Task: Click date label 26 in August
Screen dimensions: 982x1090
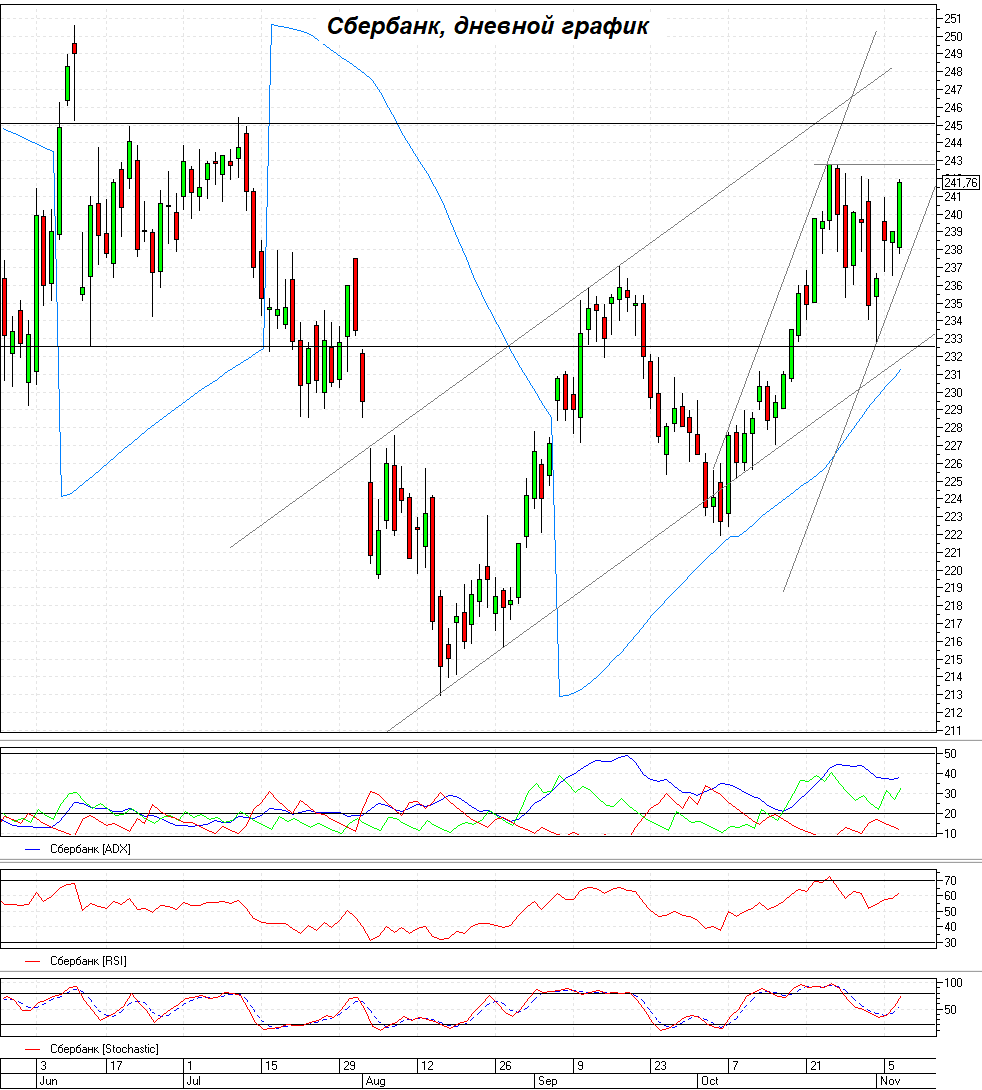Action: pyautogui.click(x=505, y=1066)
